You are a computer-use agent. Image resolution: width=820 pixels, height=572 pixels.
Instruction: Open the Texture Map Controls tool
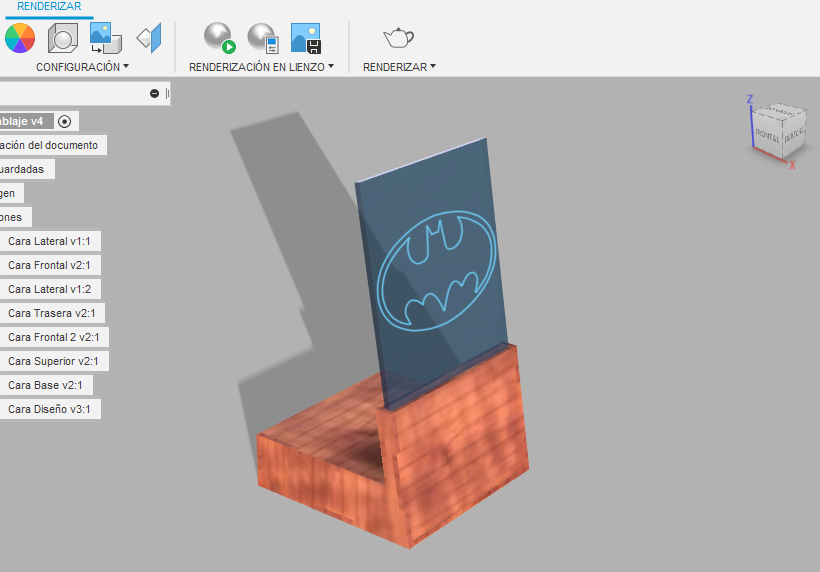pos(149,38)
